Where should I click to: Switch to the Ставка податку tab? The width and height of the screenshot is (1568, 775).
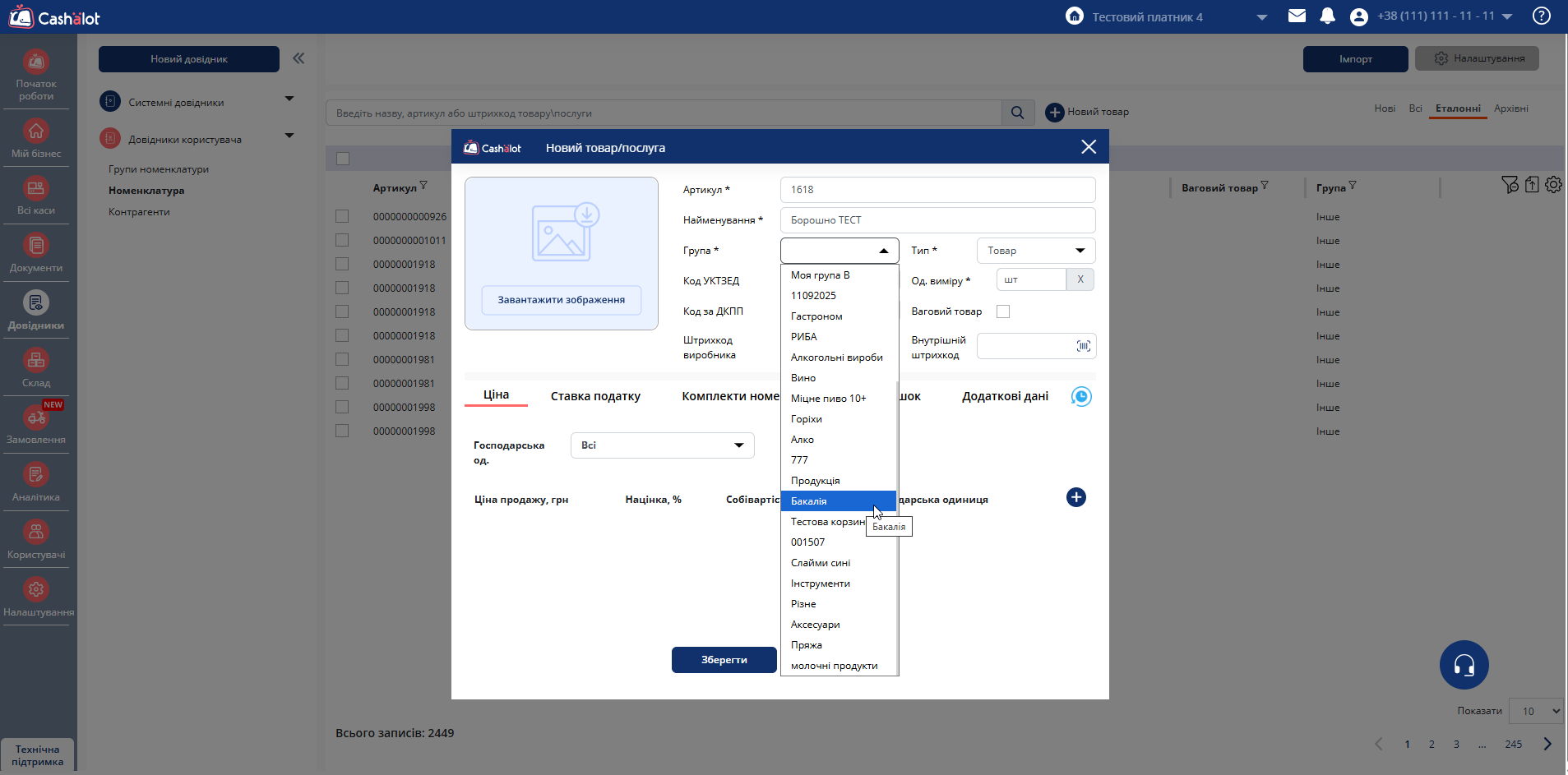[x=595, y=396]
